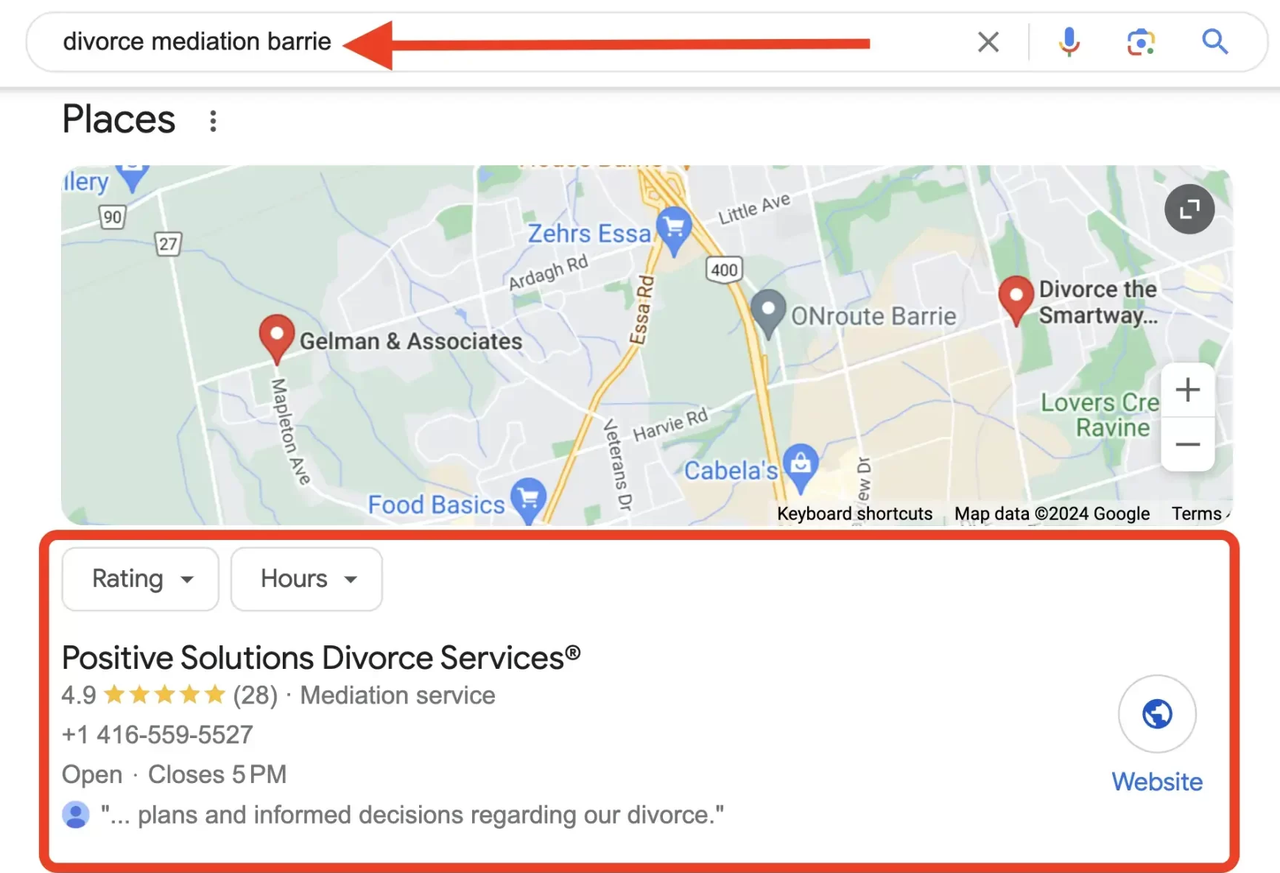Viewport: 1280px width, 873px height.
Task: Clear the search query with the X icon
Action: [x=988, y=42]
